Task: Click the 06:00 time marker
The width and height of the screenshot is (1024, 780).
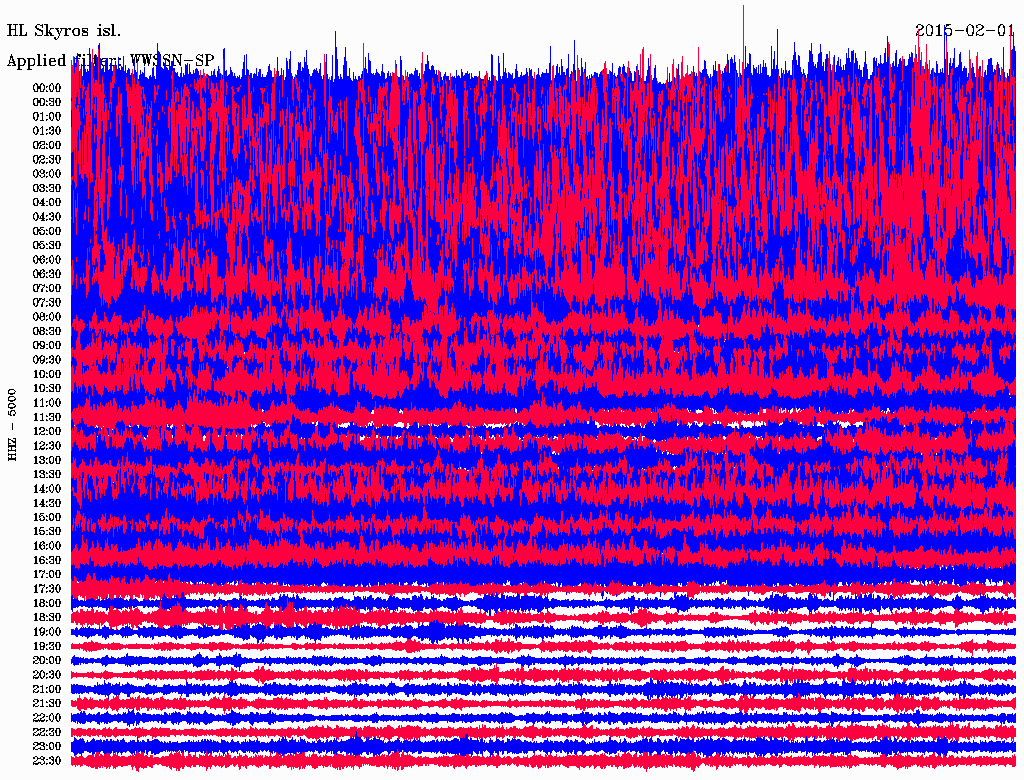Action: tap(47, 260)
